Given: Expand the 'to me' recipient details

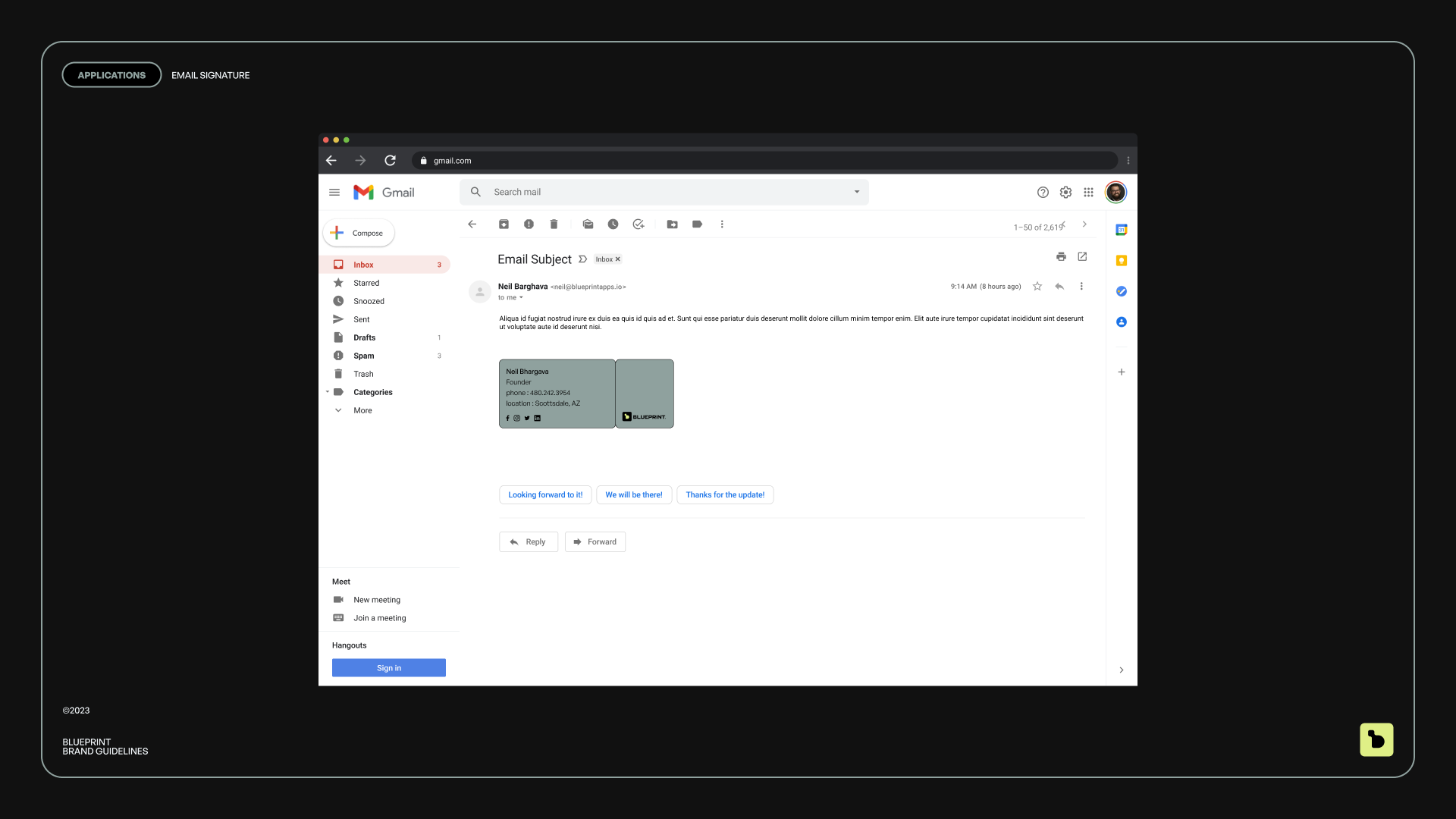Looking at the screenshot, I should click(x=521, y=298).
